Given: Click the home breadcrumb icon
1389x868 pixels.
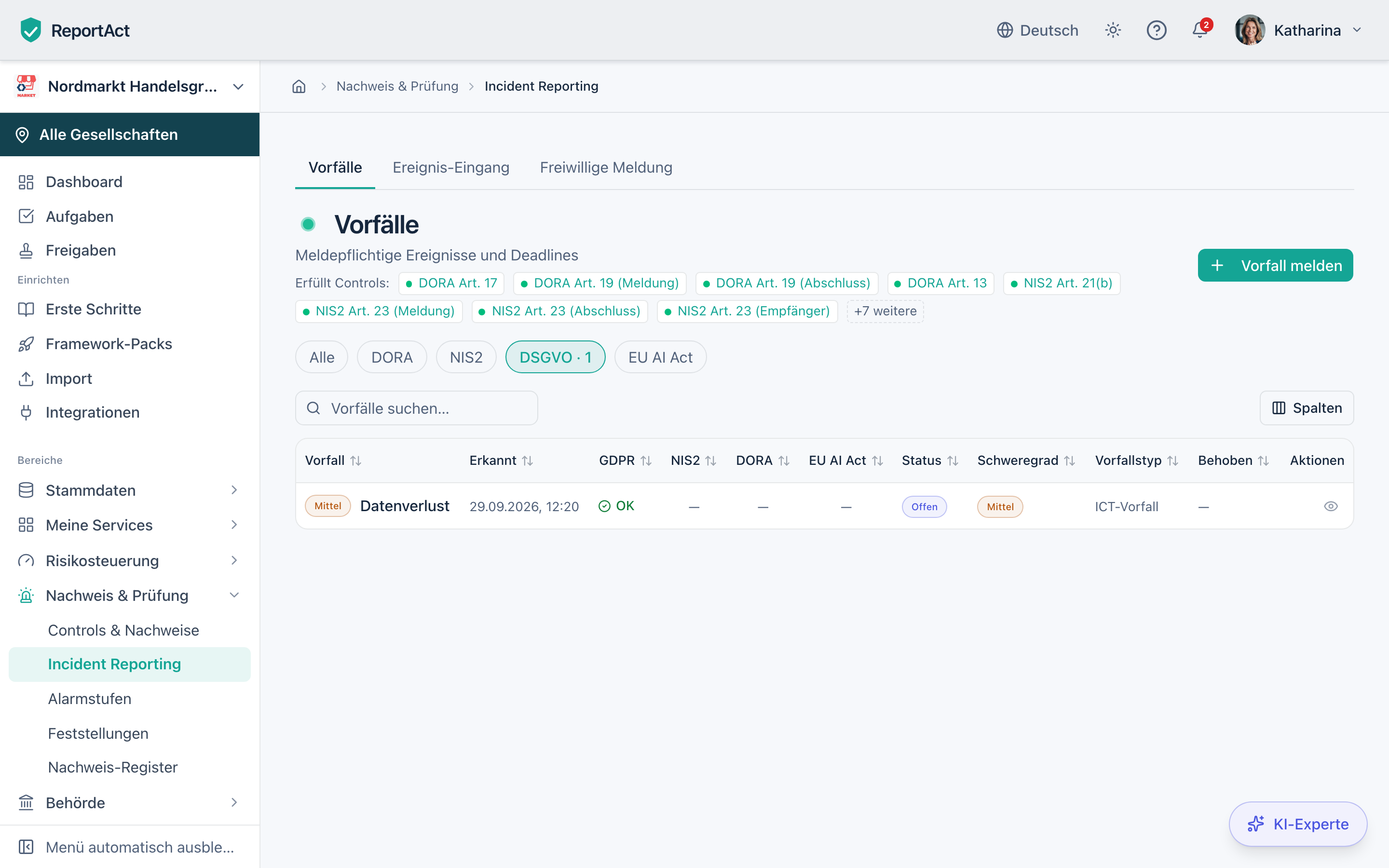Looking at the screenshot, I should coord(299,86).
